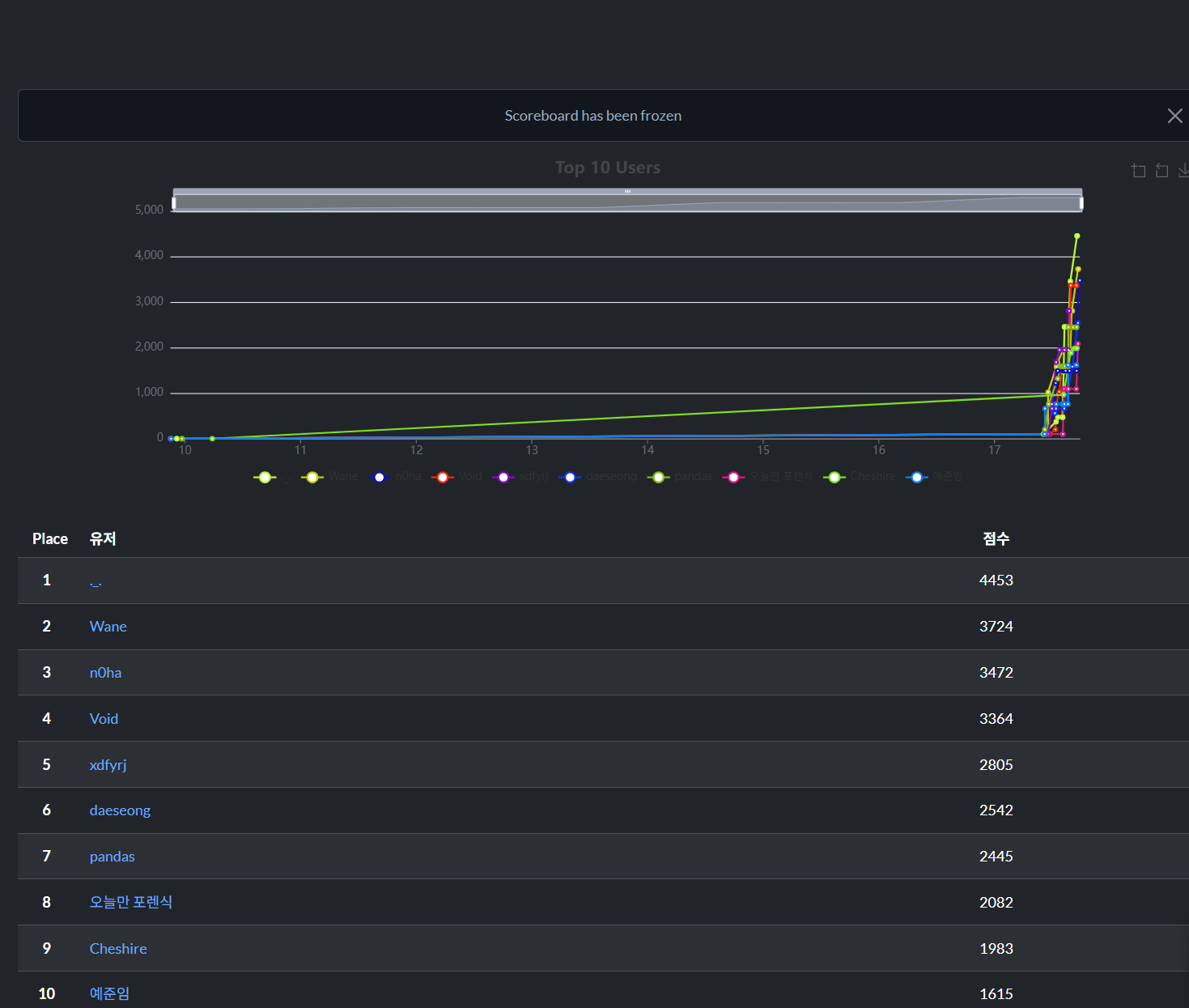Click the 'Scoreboard has been frozen' message text
This screenshot has width=1189, height=1008.
click(x=593, y=116)
